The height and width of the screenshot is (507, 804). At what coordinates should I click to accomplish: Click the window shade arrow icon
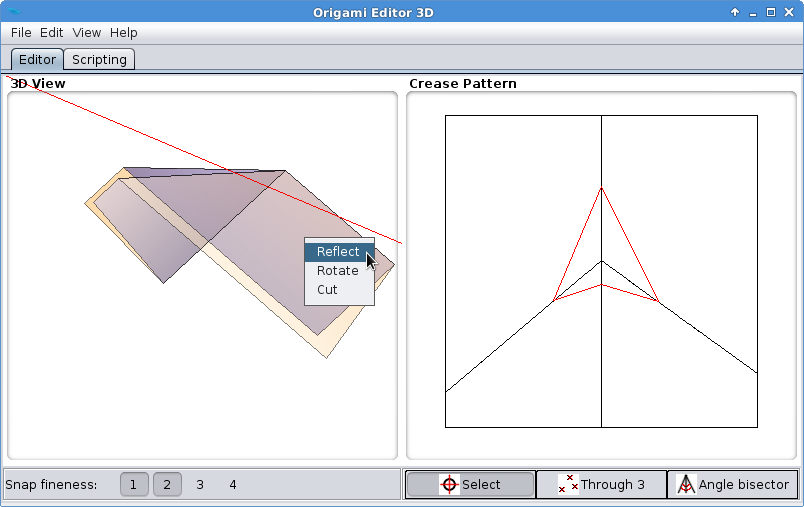click(x=735, y=12)
